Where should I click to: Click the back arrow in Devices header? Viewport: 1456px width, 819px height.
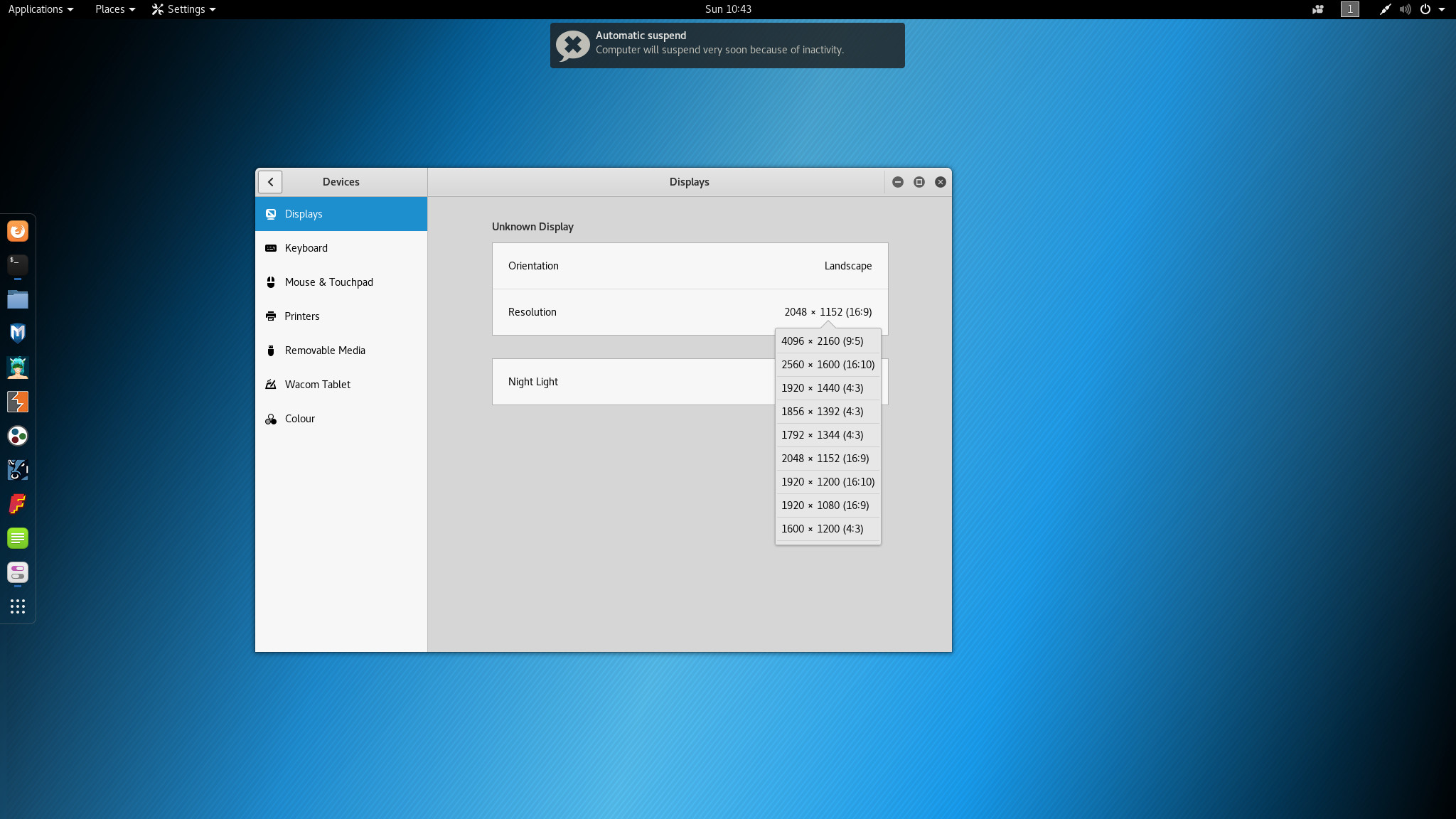tap(270, 182)
